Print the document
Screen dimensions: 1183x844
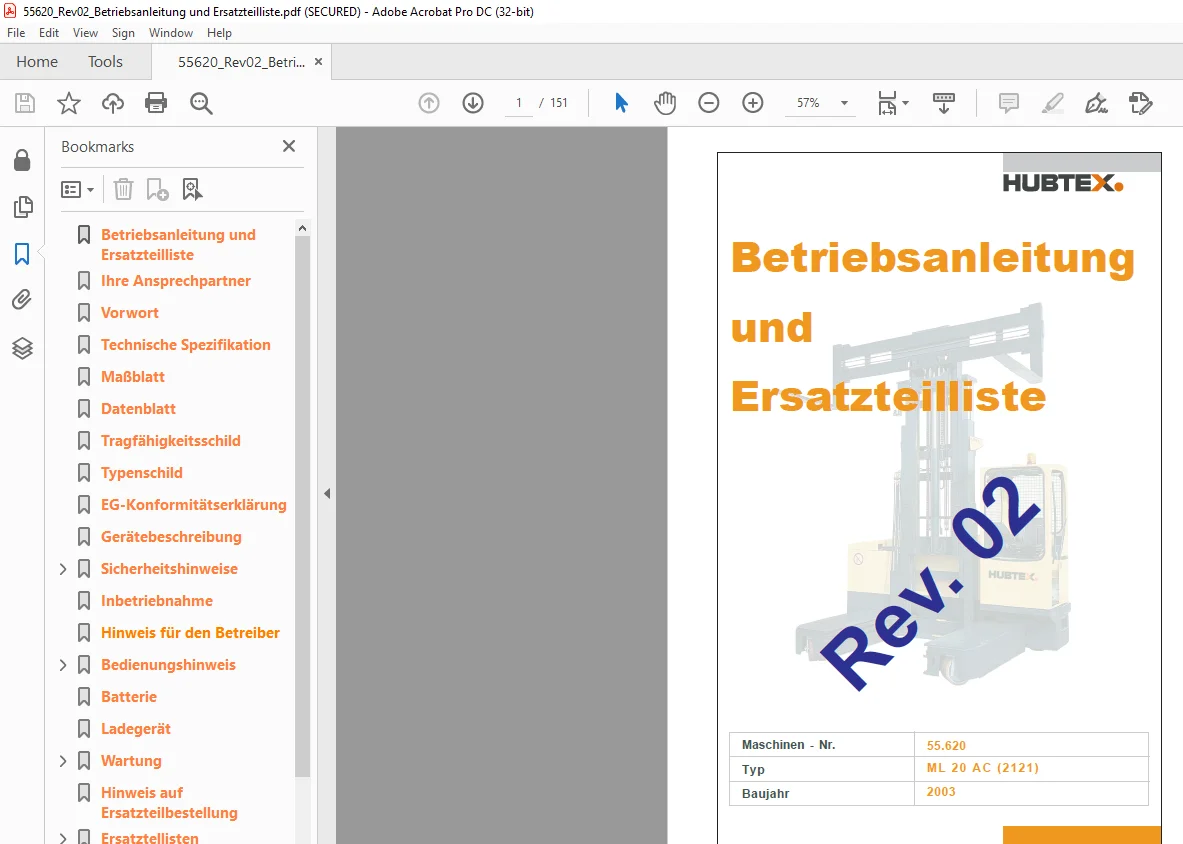click(x=156, y=103)
